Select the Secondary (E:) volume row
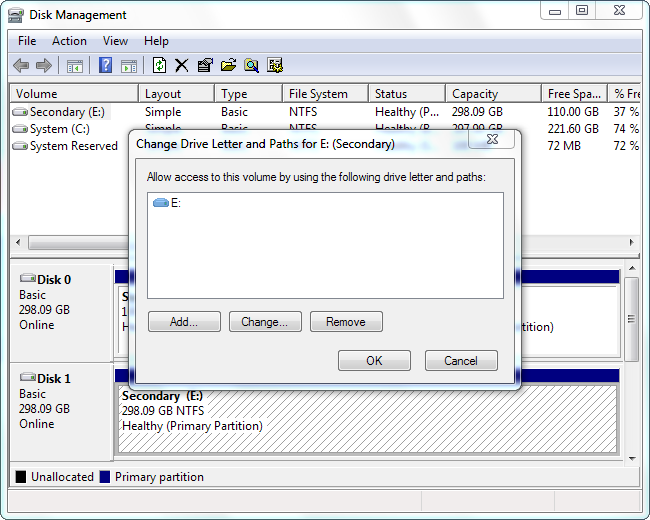This screenshot has height=520, width=650. point(325,112)
